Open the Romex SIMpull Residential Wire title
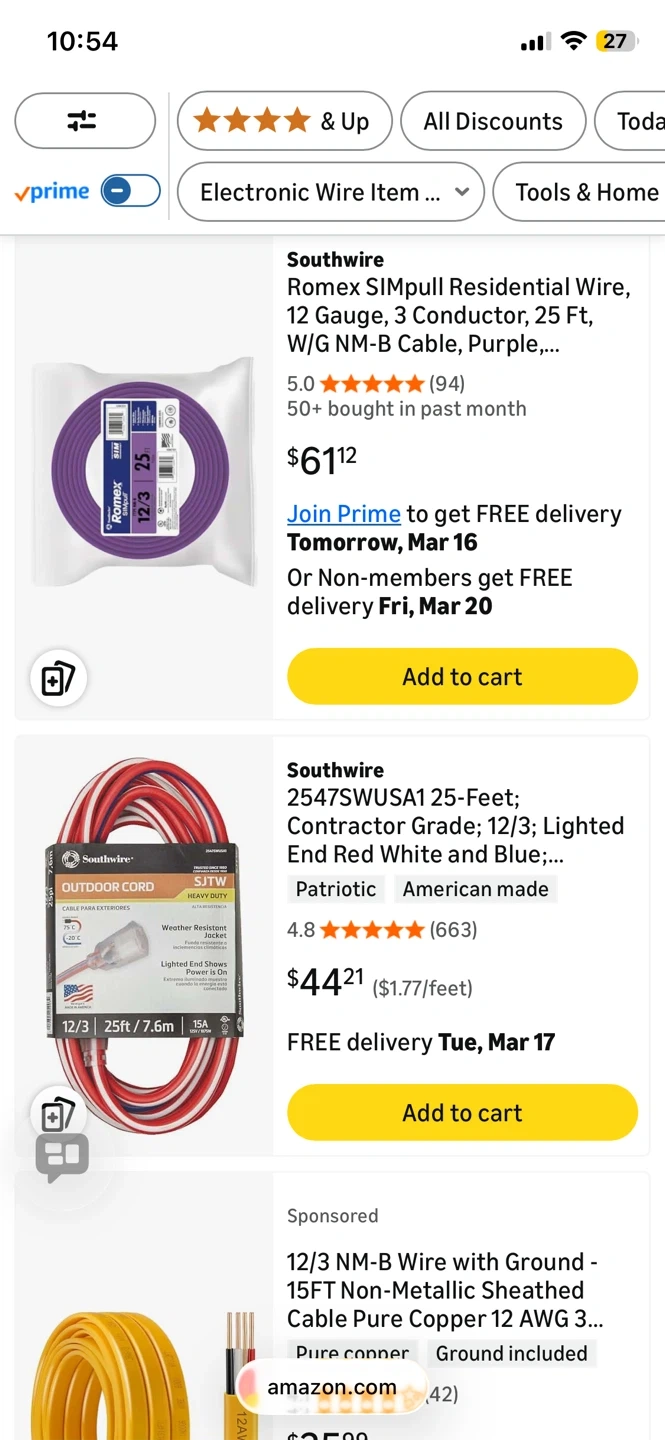665x1440 pixels. pyautogui.click(x=458, y=315)
